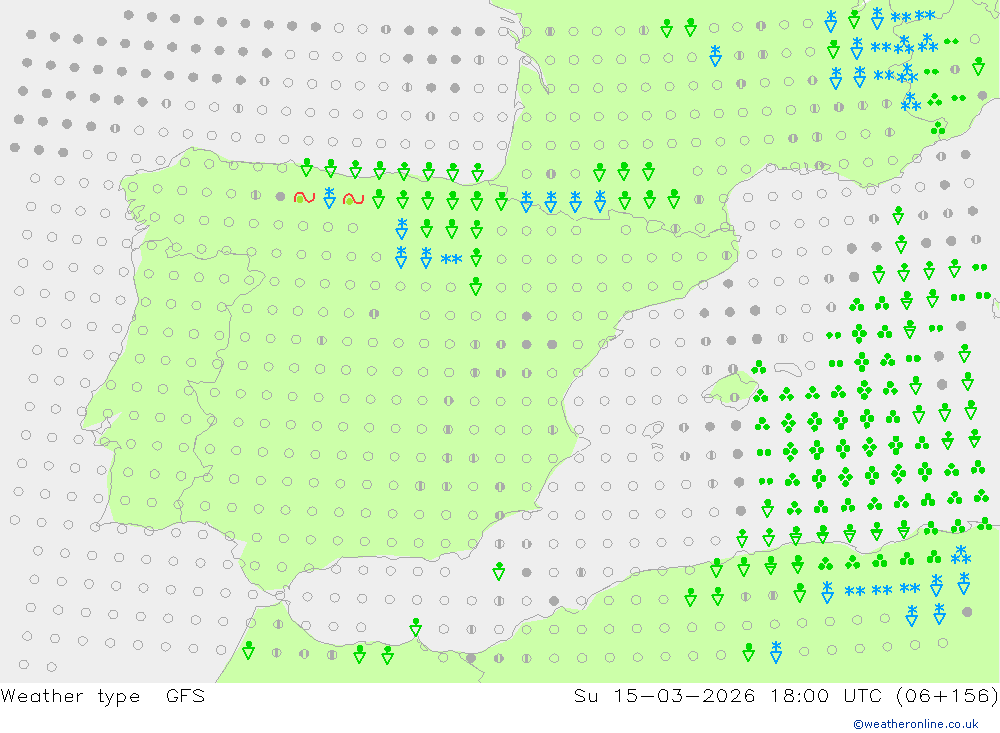The image size is (1000, 733).
Task: Click the blue snow shower at bottom of Algeria
Action: [x=776, y=652]
